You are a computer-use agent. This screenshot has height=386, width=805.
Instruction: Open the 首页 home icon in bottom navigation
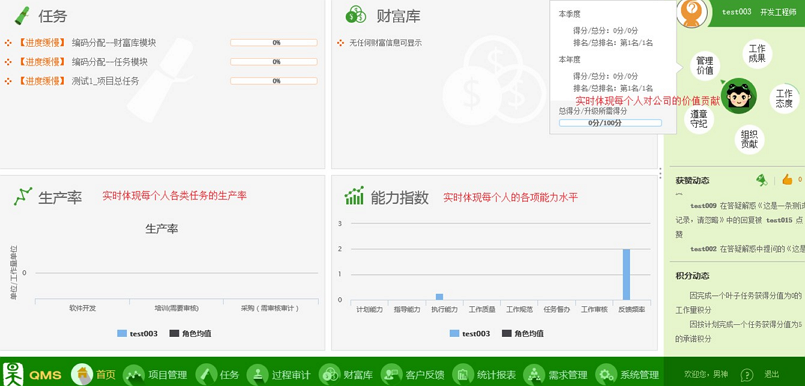82,374
